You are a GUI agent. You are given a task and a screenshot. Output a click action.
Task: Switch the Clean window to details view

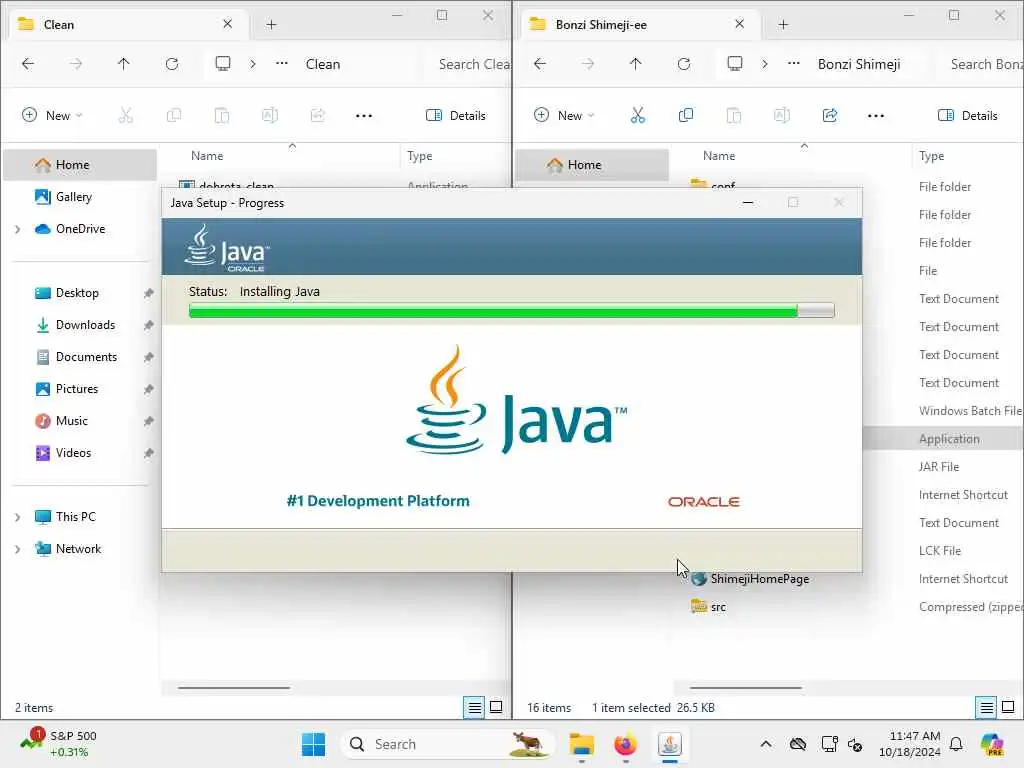pyautogui.click(x=474, y=707)
